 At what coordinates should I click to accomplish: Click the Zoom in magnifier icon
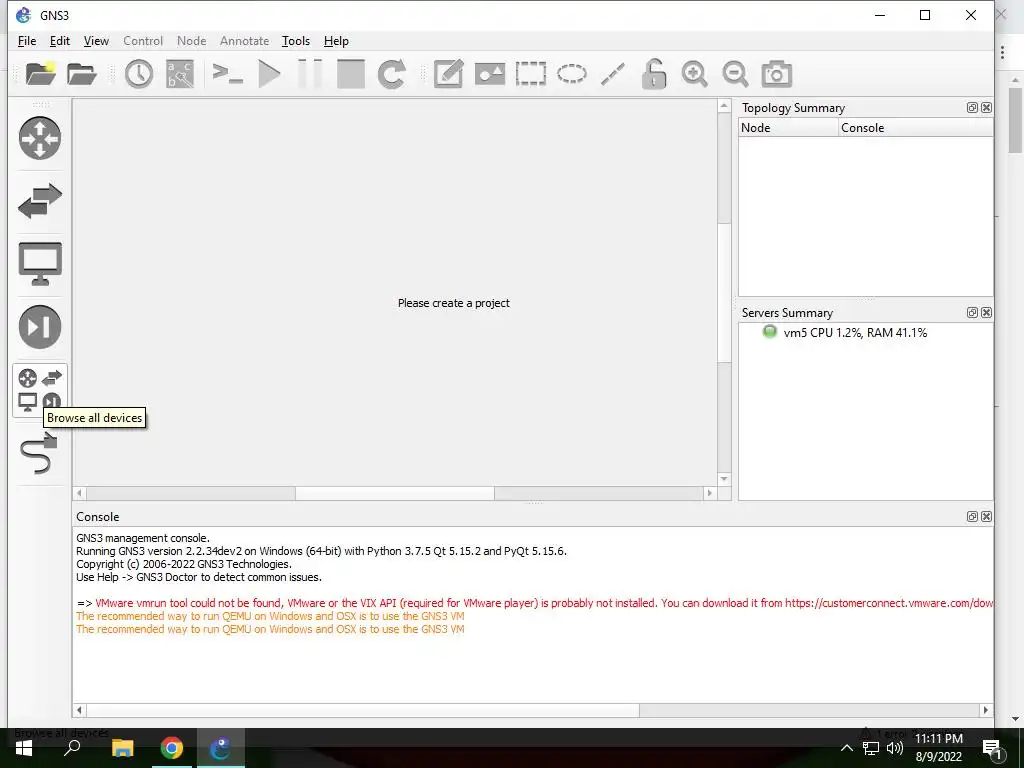(x=694, y=74)
